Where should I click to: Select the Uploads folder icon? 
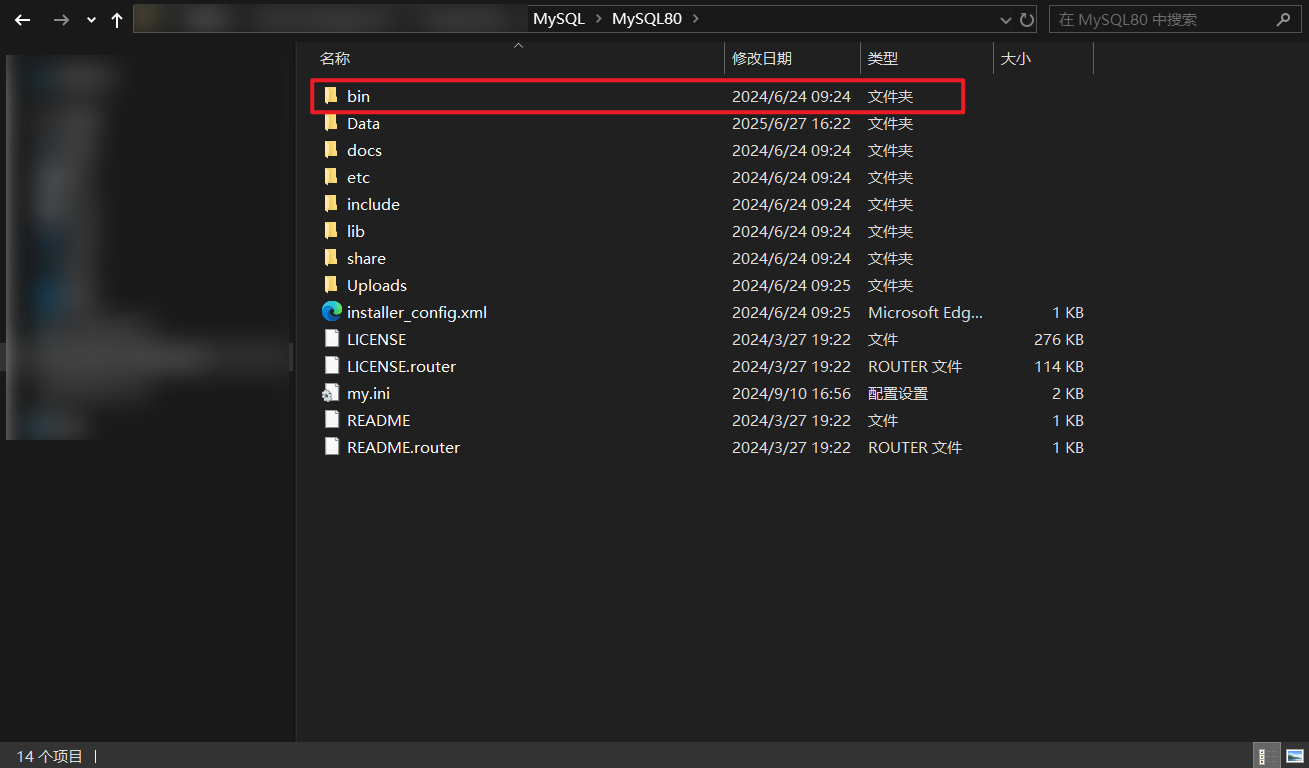(x=331, y=285)
